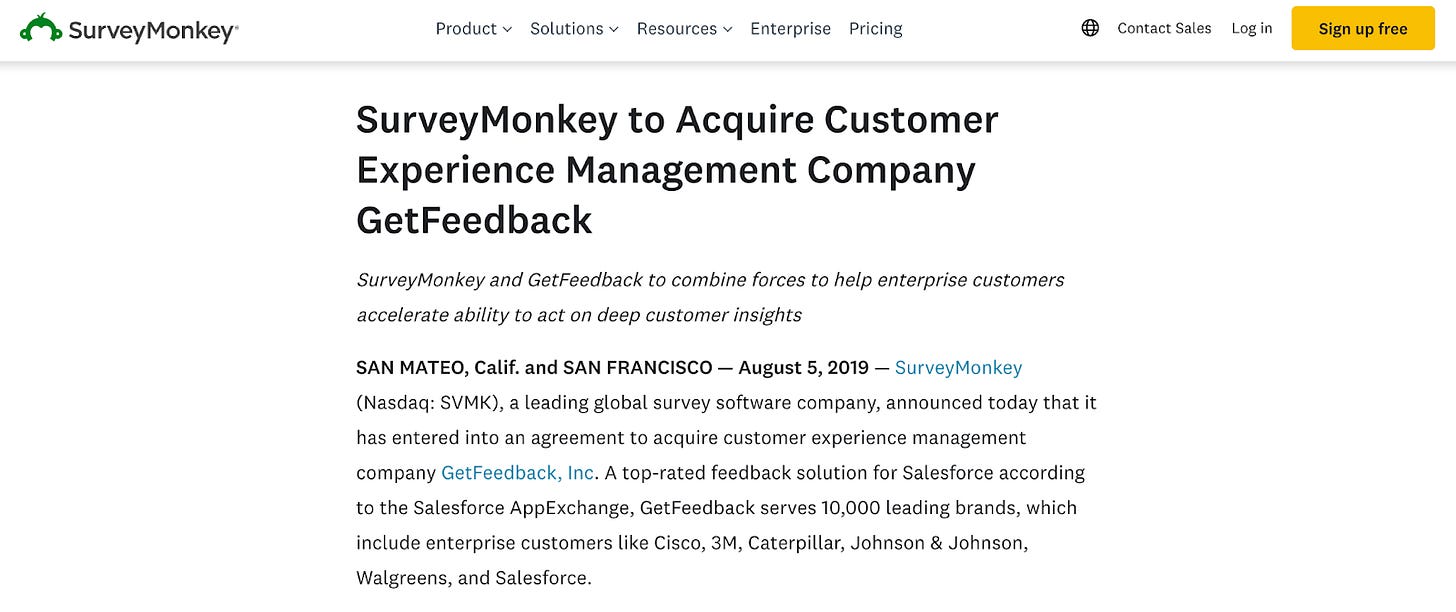1456x612 pixels.
Task: Open the GetFeedback, Inc link
Action: [518, 472]
